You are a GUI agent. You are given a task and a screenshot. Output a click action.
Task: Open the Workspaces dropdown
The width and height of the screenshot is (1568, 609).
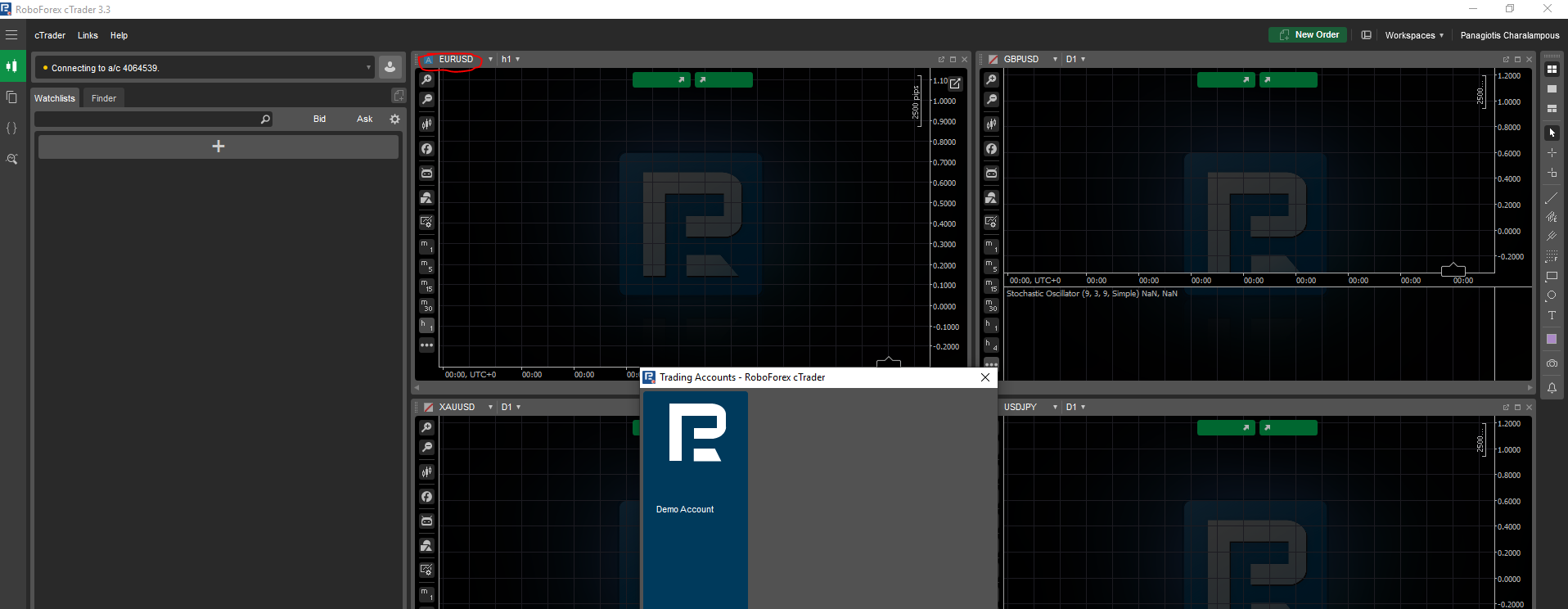[1413, 35]
